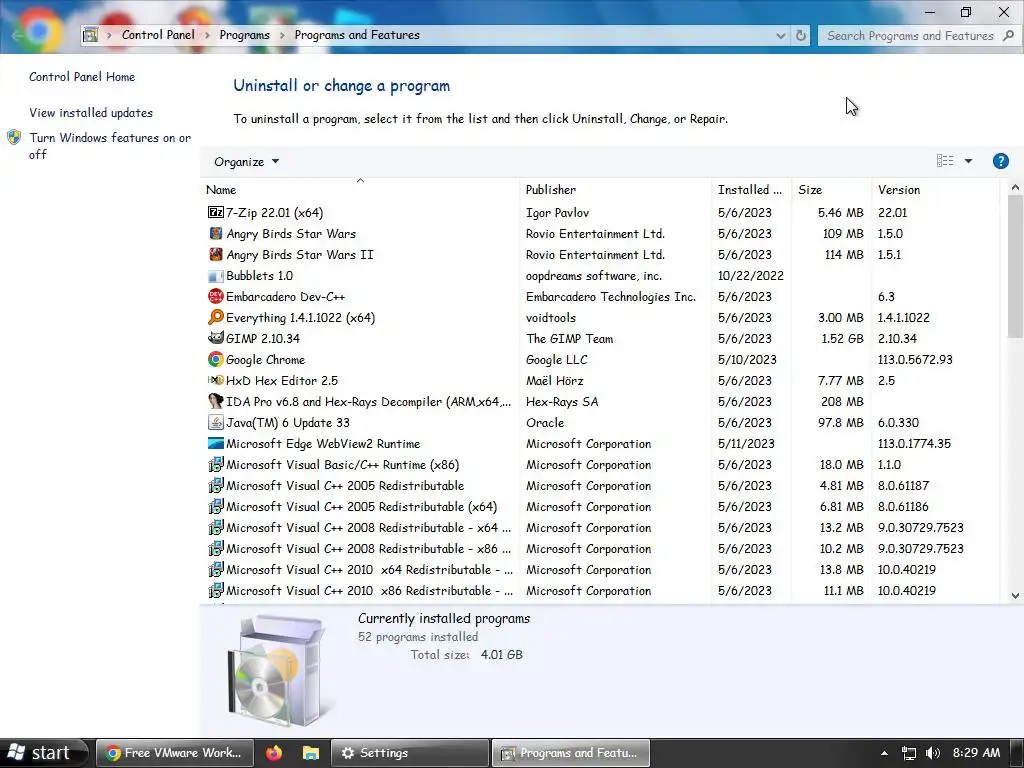Screen dimensions: 1024x768
Task: Switch to Settings taskbar window
Action: (x=409, y=753)
